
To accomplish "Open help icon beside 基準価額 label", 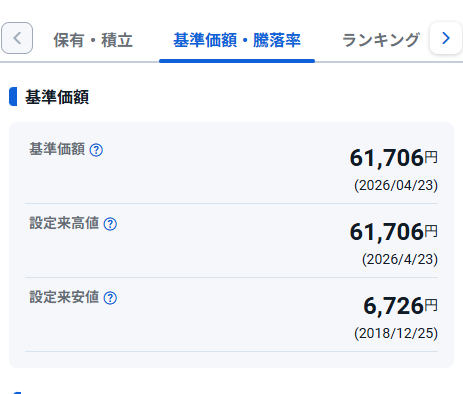I will (96, 150).
